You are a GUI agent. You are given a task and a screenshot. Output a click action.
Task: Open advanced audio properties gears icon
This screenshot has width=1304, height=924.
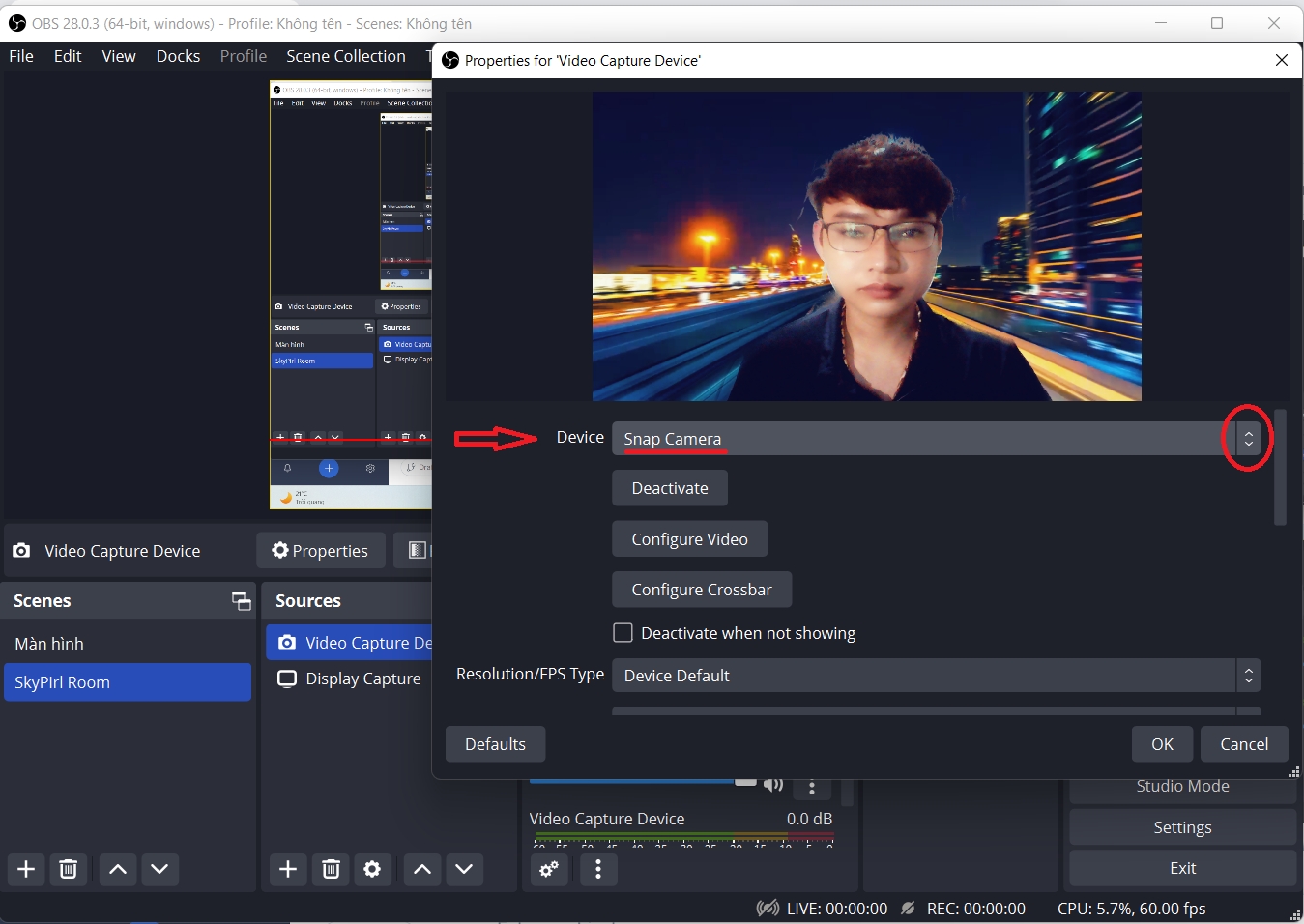pyautogui.click(x=549, y=869)
